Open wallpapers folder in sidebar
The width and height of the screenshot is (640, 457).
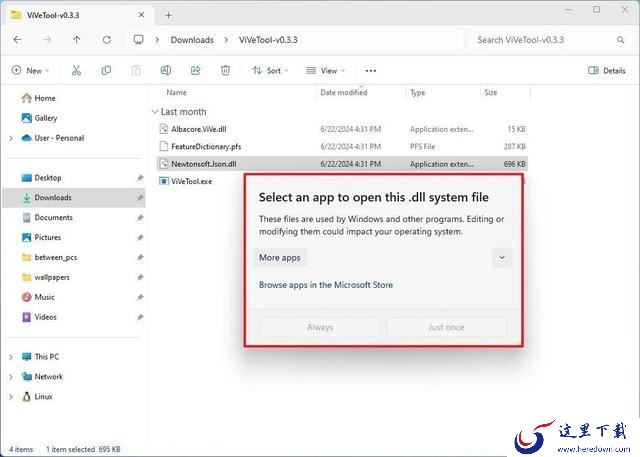point(46,277)
